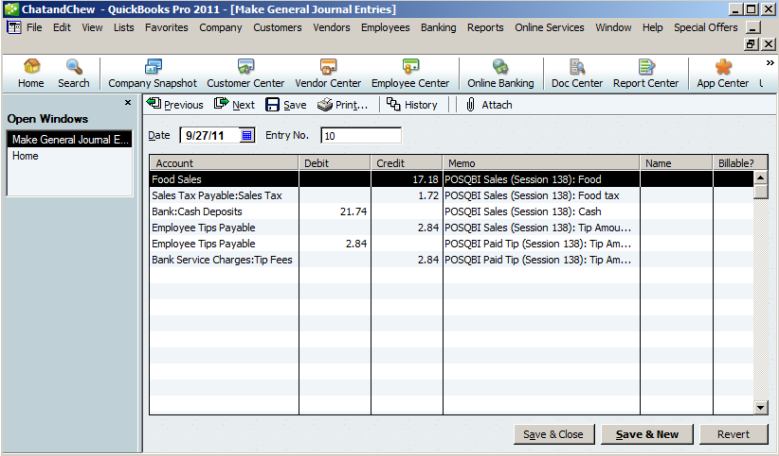779x456 pixels.
Task: Click the Save floppy disk icon
Action: coord(272,104)
